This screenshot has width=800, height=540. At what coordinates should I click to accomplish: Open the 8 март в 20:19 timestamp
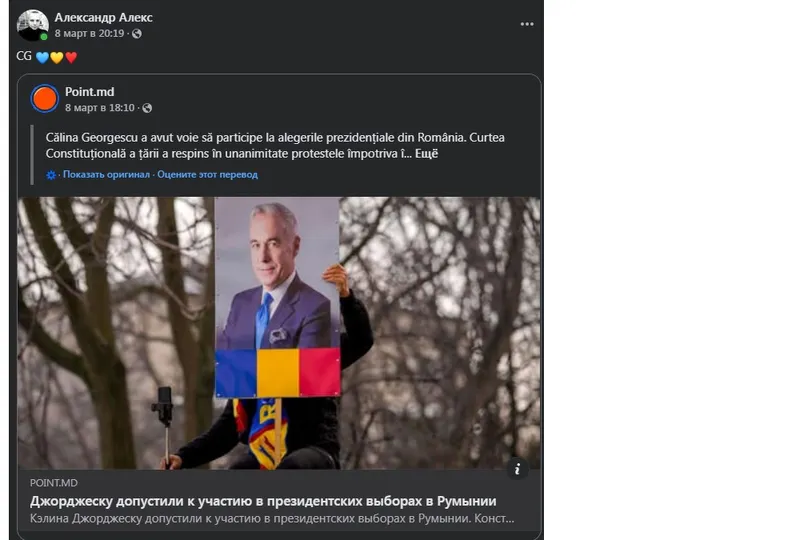coord(89,34)
